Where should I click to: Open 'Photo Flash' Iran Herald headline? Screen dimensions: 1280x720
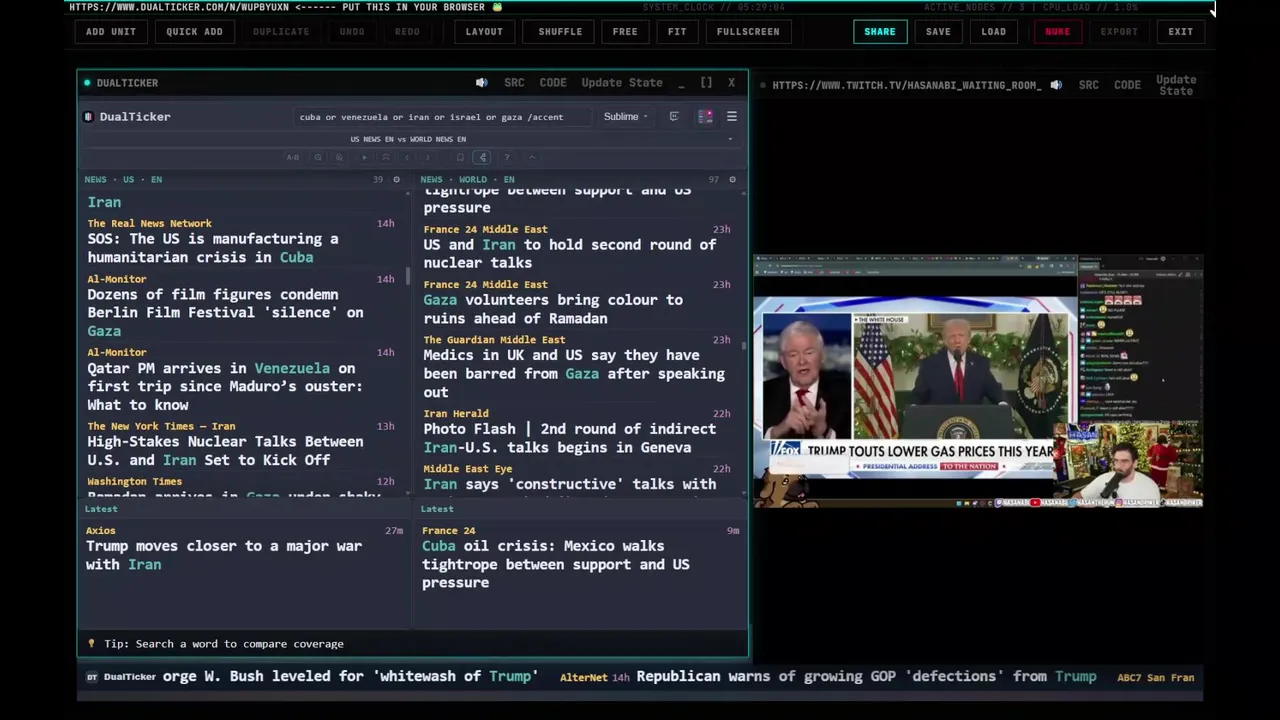(569, 438)
